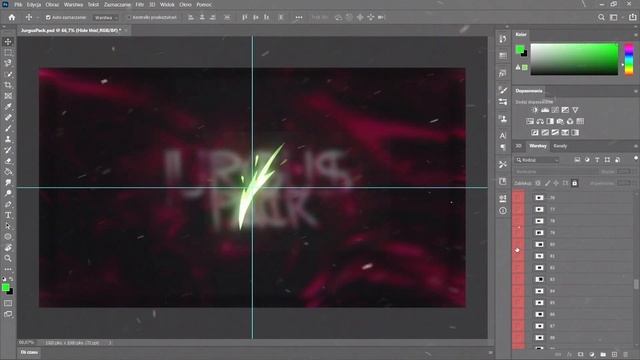Toggle lock image pixels brush icon

(x=547, y=183)
